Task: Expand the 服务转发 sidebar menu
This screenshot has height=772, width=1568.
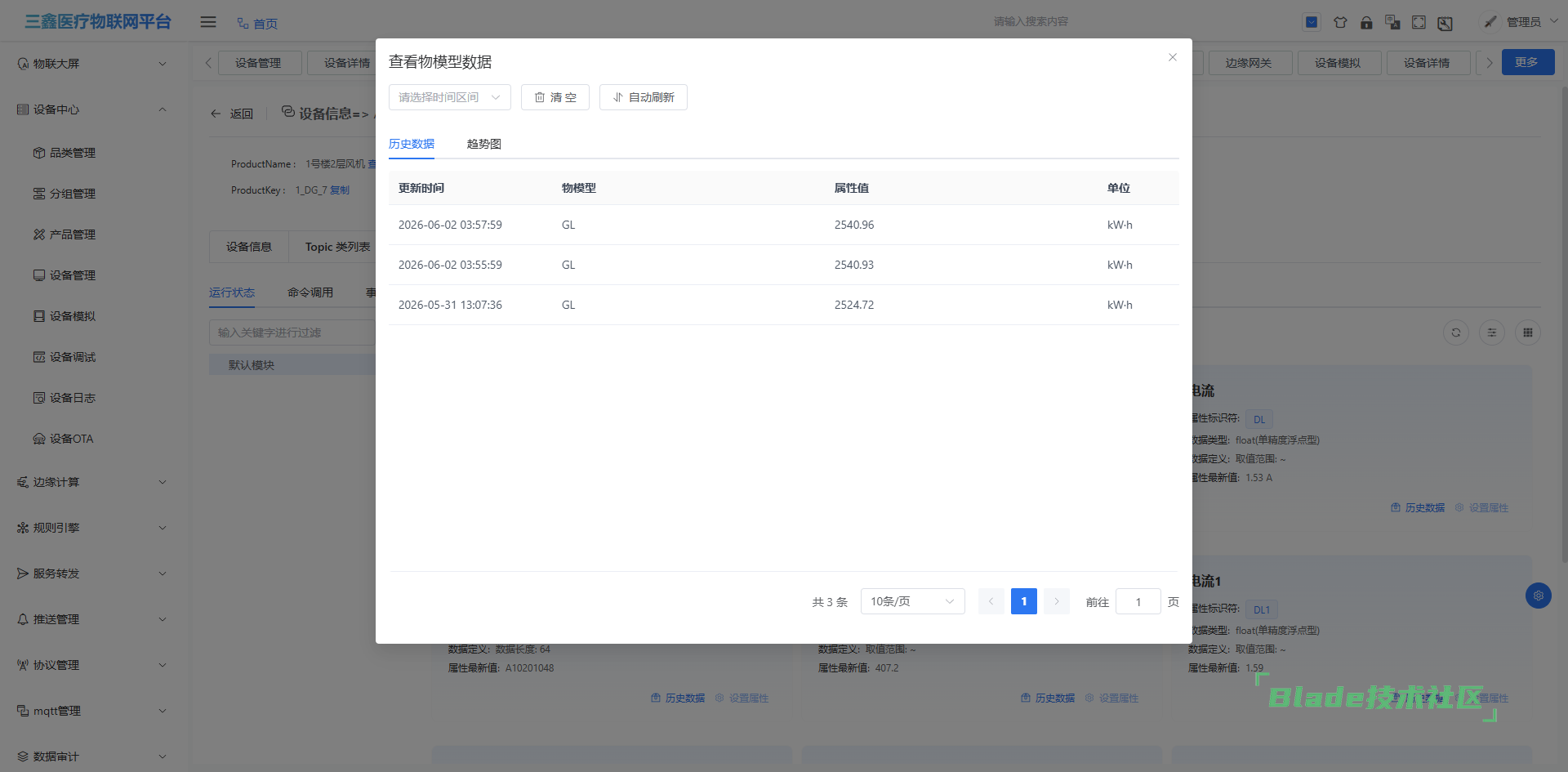Action: [92, 573]
